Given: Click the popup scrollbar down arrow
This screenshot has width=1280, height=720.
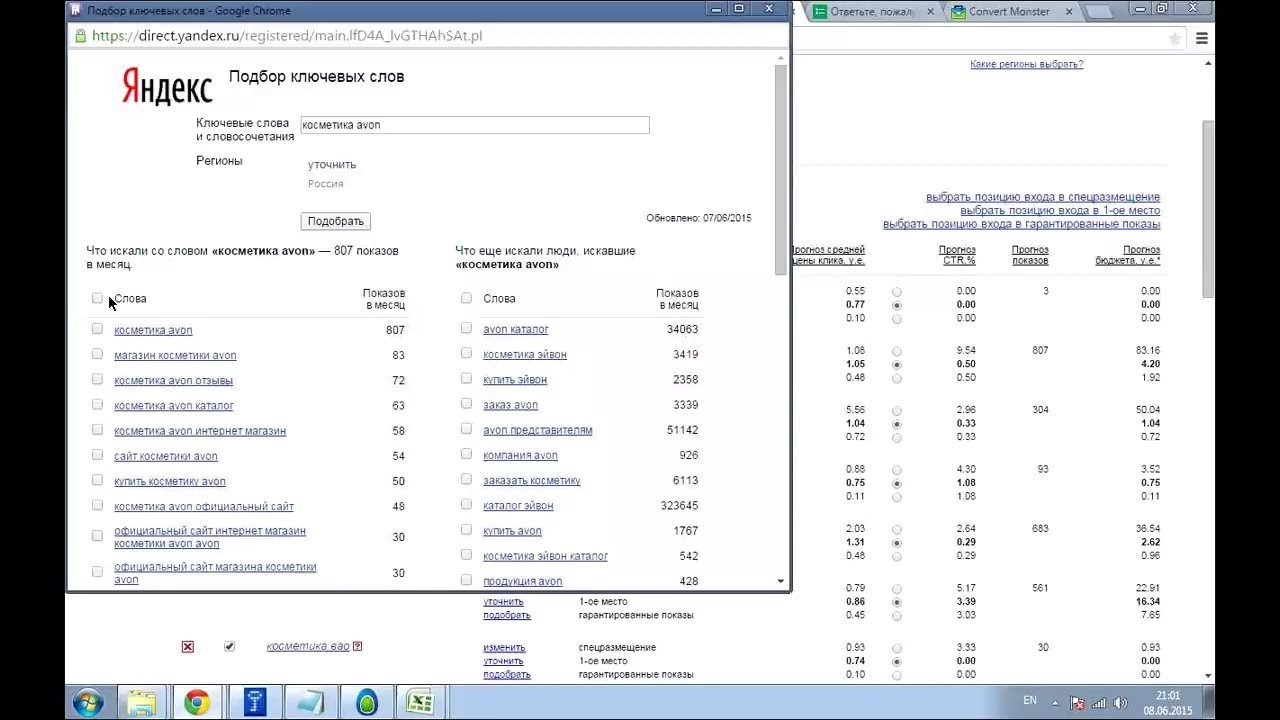Looking at the screenshot, I should 781,581.
